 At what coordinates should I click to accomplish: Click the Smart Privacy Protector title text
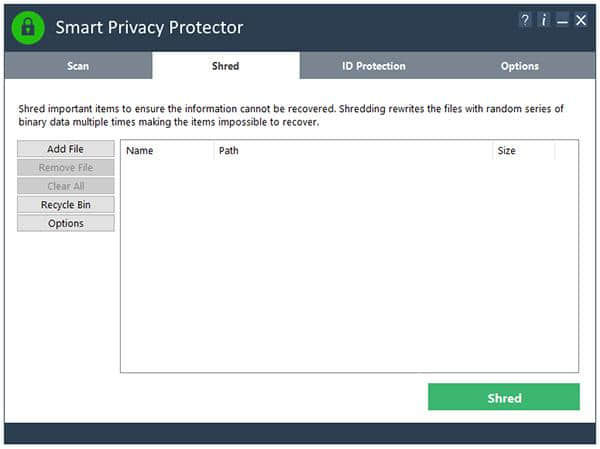[149, 27]
